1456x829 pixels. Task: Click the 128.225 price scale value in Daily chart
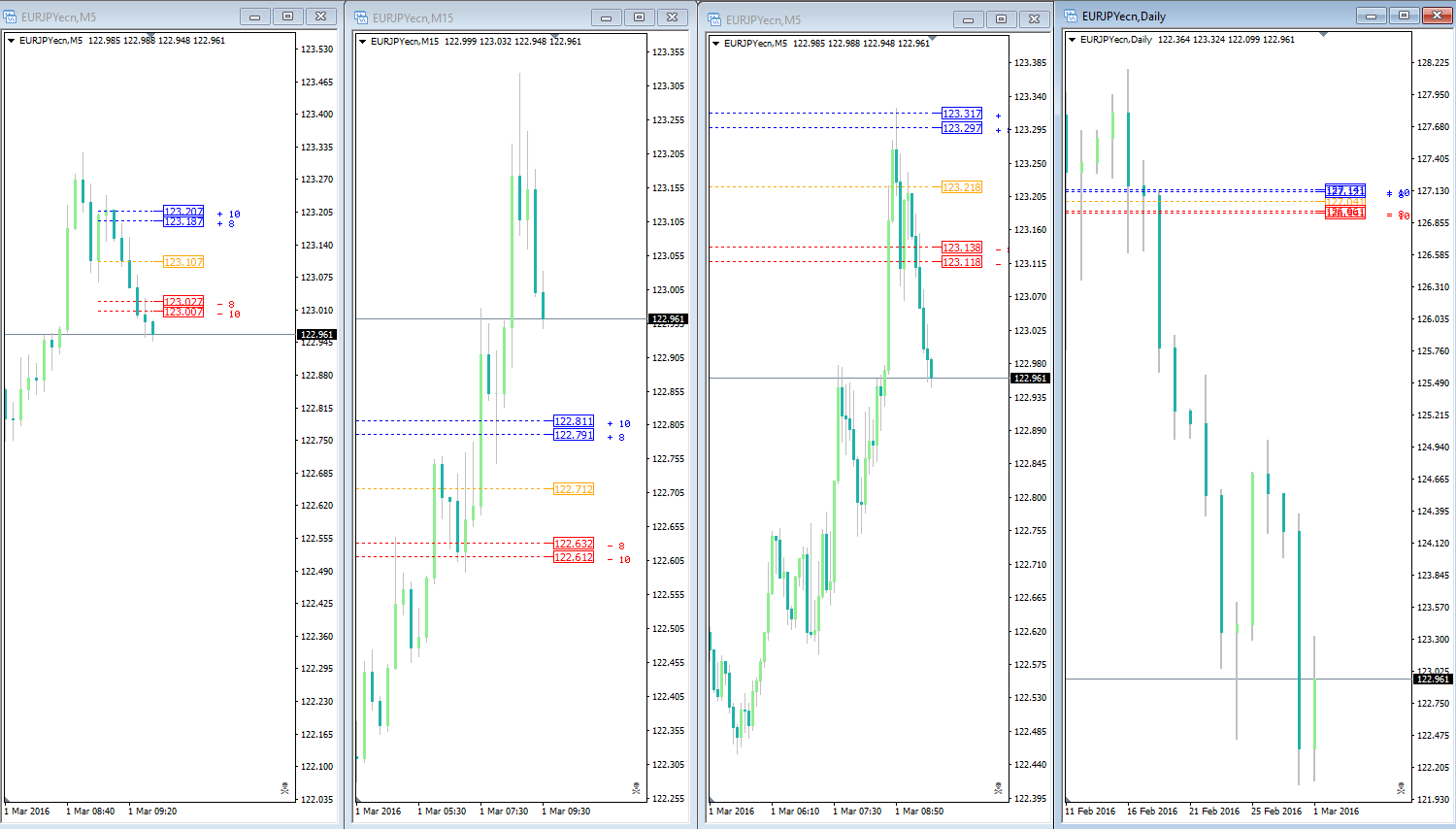[1433, 63]
